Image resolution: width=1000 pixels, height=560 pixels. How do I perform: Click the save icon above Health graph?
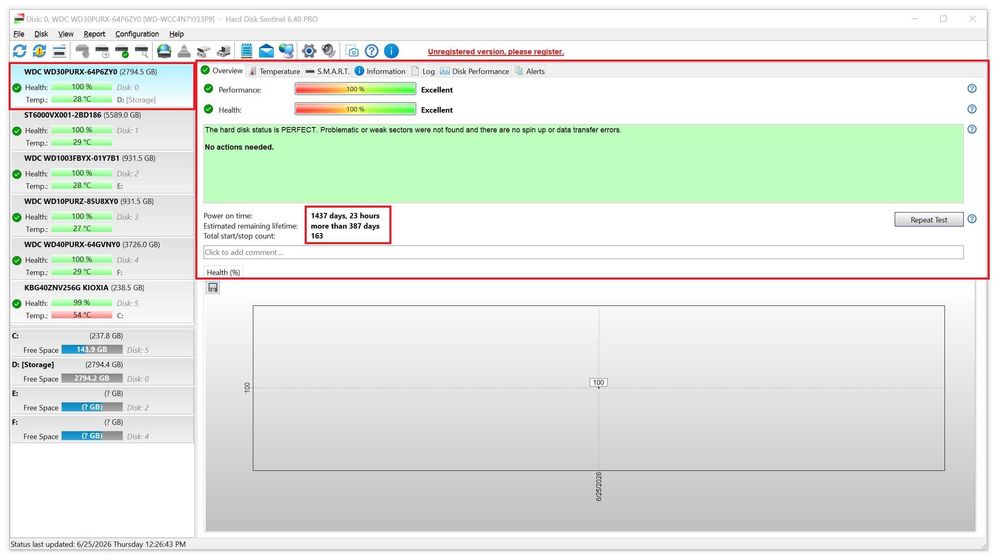213,288
